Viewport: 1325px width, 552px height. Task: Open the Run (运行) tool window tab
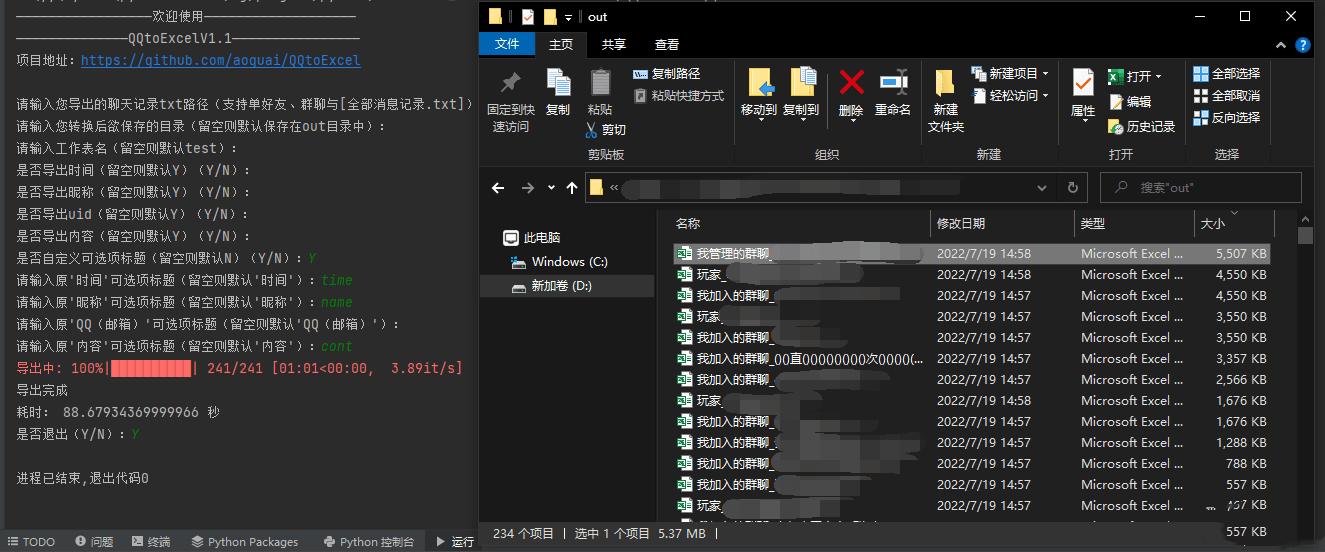click(x=455, y=542)
